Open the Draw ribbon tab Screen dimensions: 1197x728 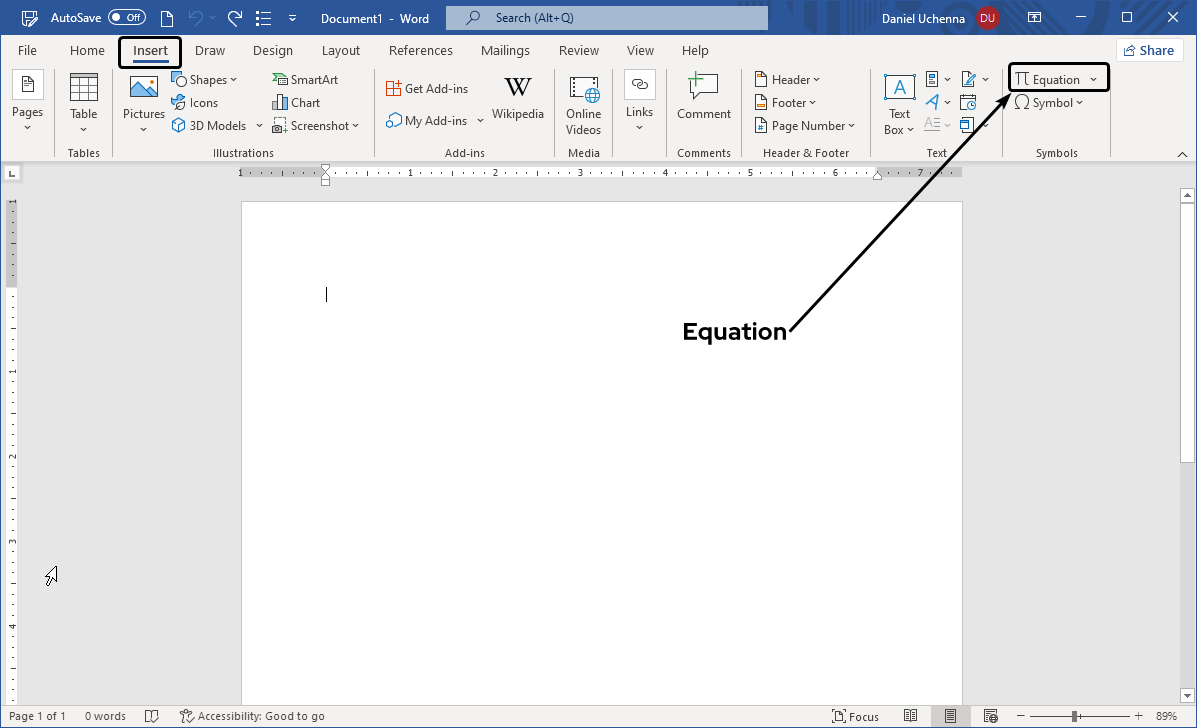pos(210,50)
